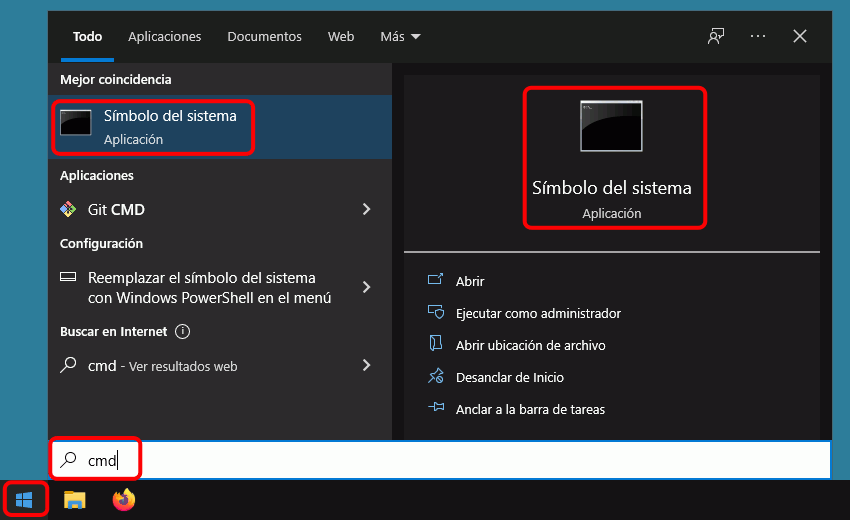This screenshot has height=520, width=850.
Task: Choose Ejecutar como administrador
Action: [x=538, y=313]
